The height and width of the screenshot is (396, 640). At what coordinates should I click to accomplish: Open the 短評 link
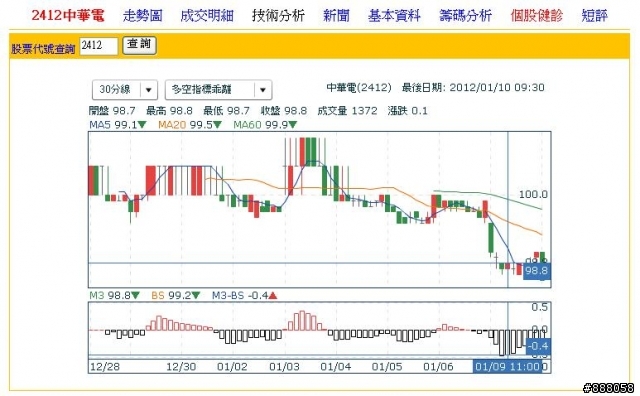point(595,16)
